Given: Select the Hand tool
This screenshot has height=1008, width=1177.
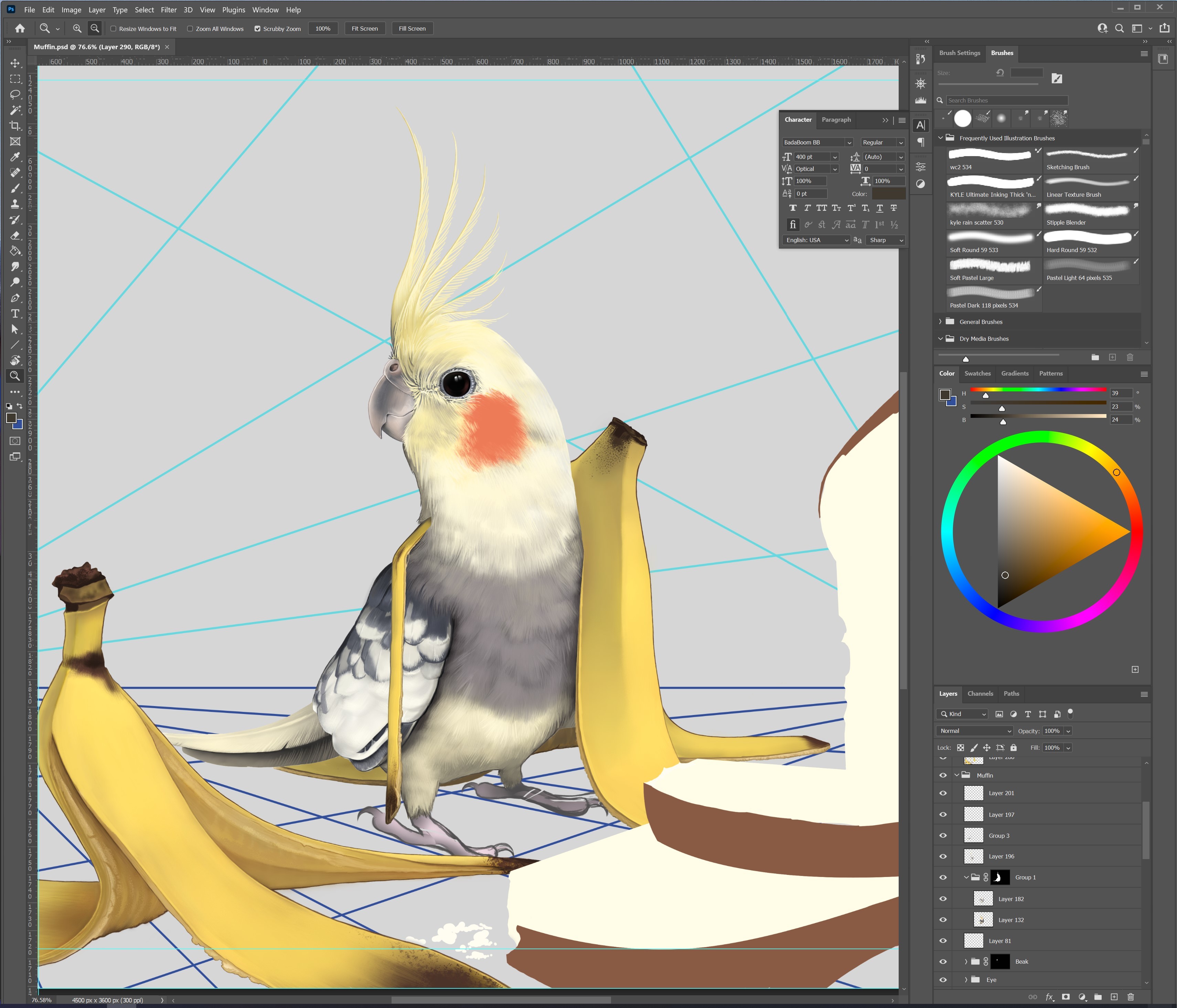Looking at the screenshot, I should pos(15,360).
